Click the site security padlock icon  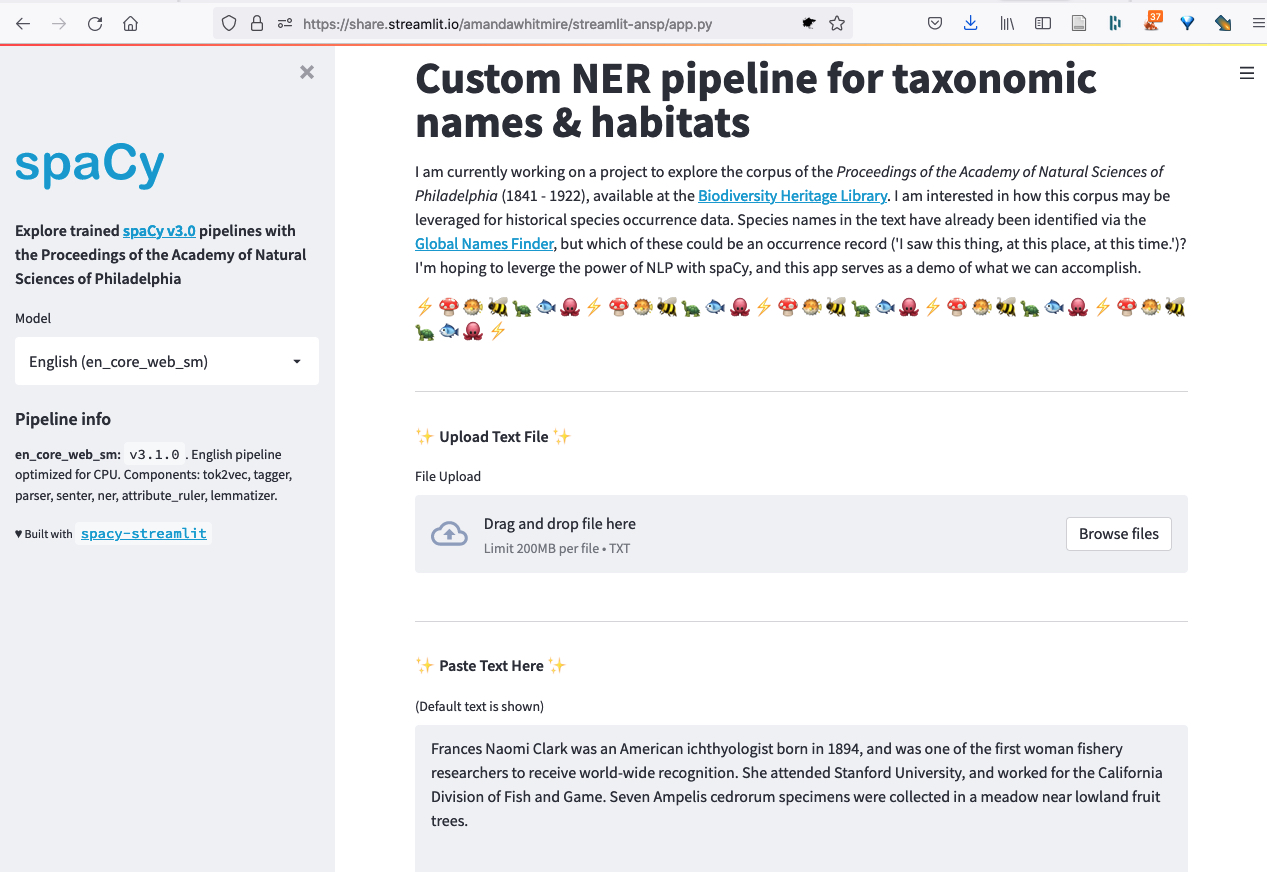pos(257,23)
